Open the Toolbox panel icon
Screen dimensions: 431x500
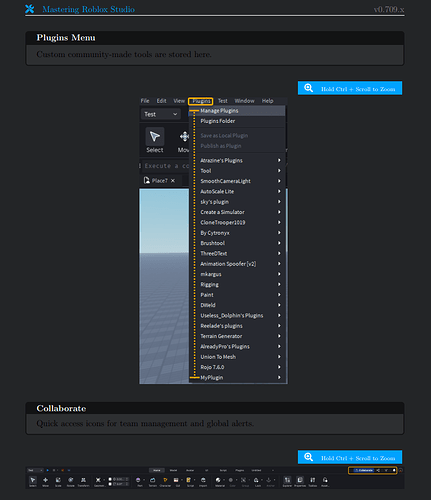(312, 480)
